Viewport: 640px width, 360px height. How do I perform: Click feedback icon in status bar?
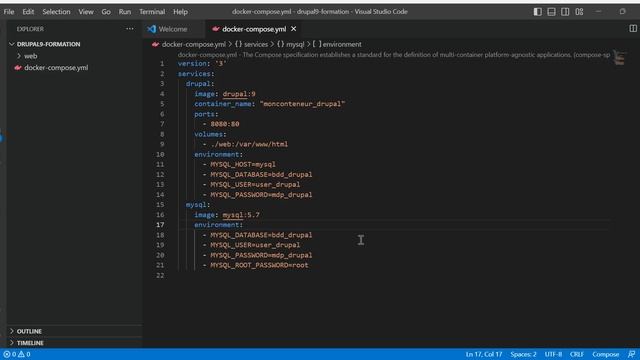631,354
